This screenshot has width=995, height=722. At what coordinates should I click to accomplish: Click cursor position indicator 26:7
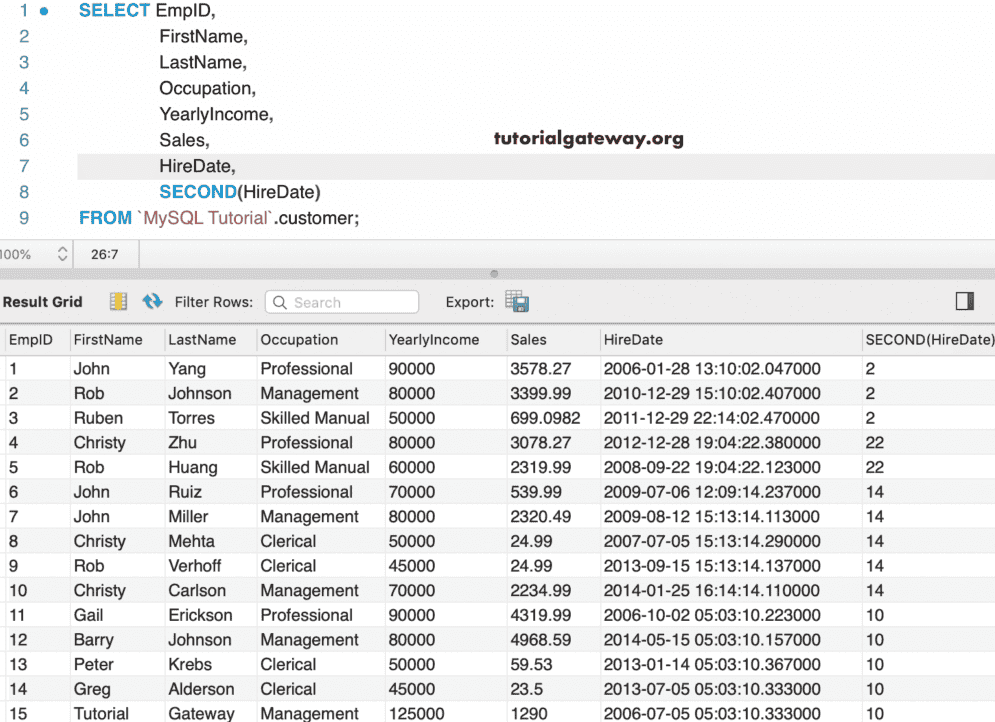click(105, 254)
